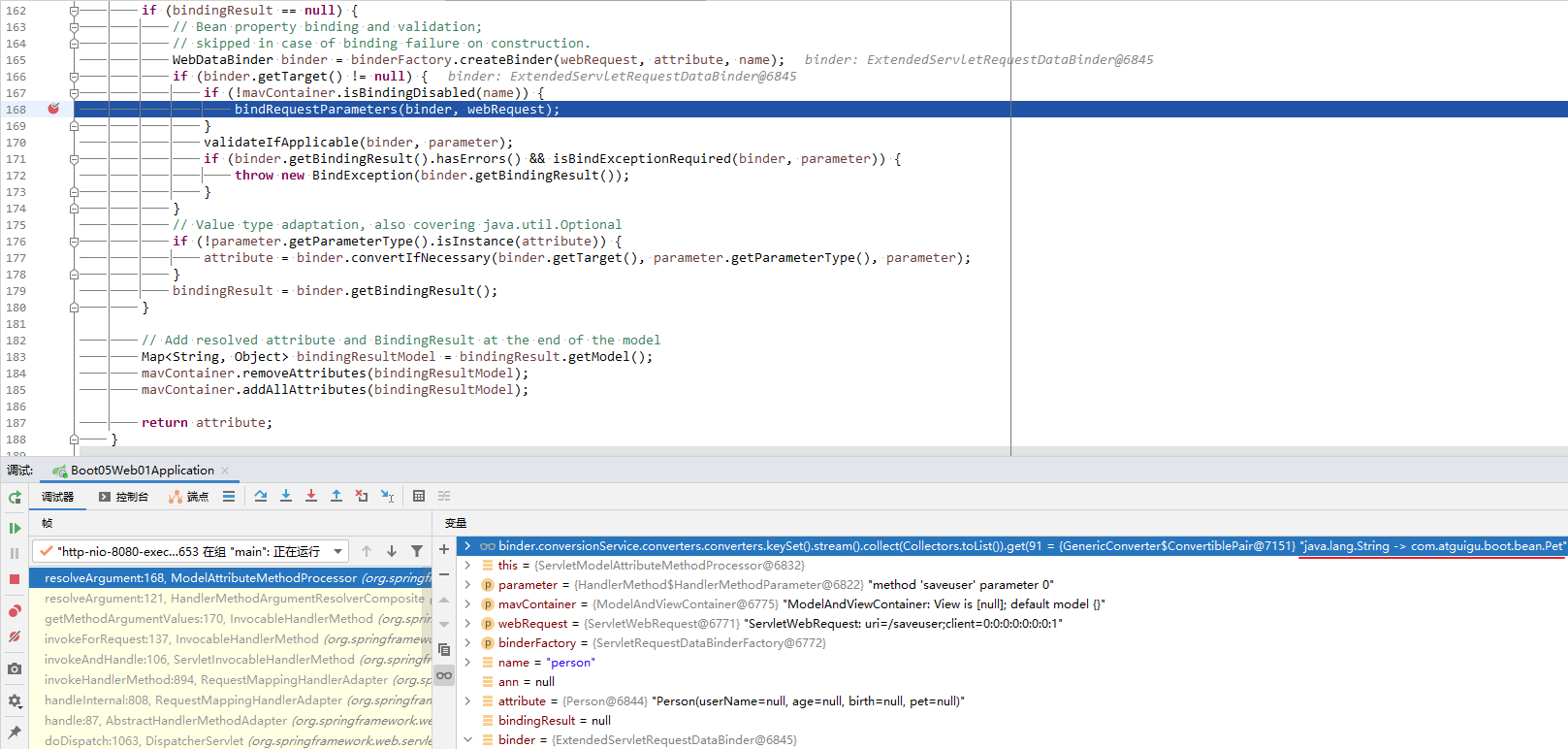Expand the binder.conversionService watch entry
Image resolution: width=1568 pixels, height=749 pixels.
(x=467, y=546)
